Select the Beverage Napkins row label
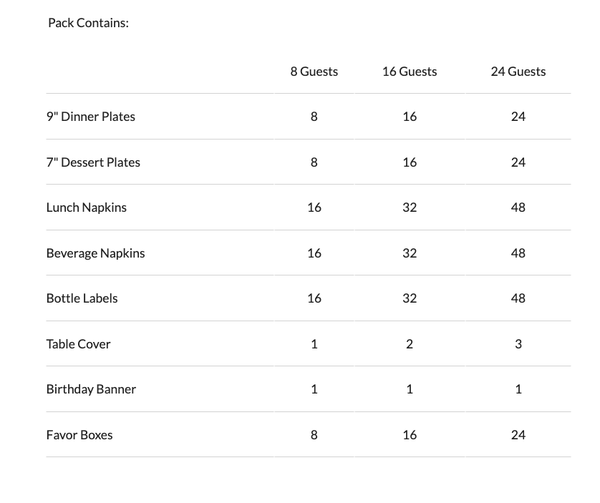This screenshot has height=503, width=600. click(x=95, y=253)
